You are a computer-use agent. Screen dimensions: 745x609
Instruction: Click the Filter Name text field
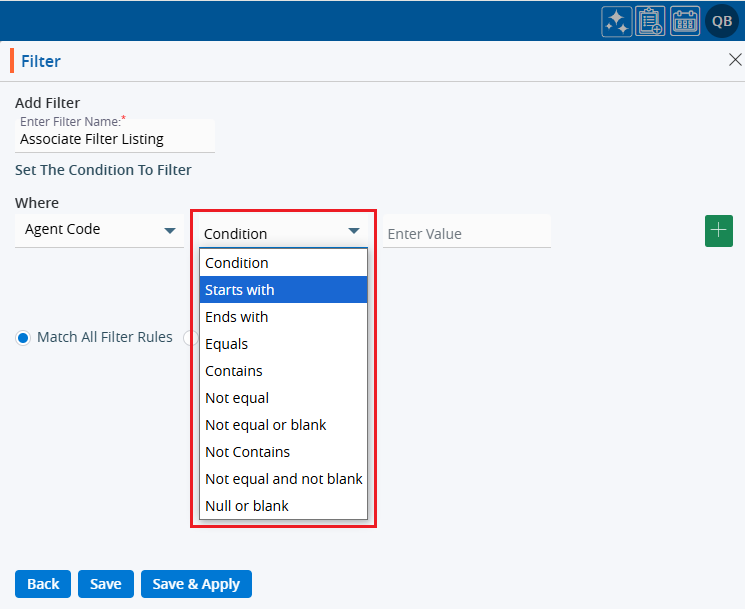pyautogui.click(x=115, y=139)
